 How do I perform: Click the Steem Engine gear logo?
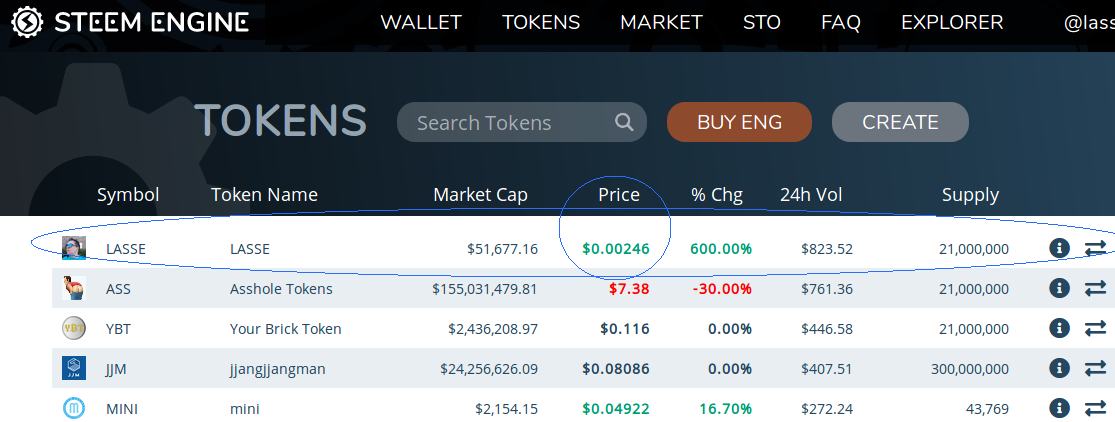click(27, 22)
